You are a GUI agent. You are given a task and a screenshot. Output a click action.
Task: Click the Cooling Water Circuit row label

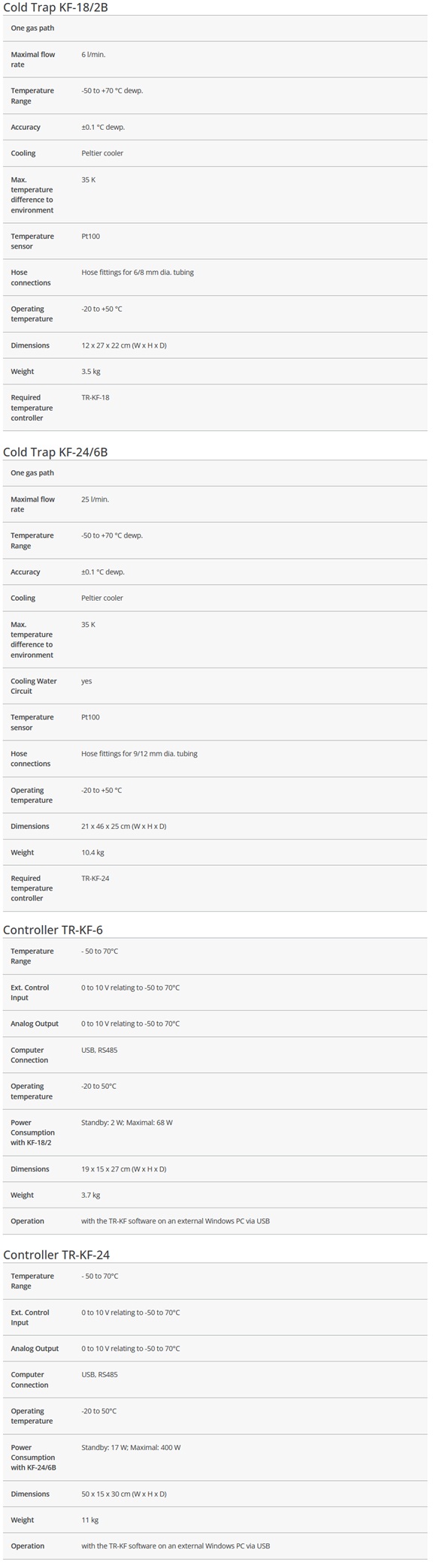tap(34, 686)
